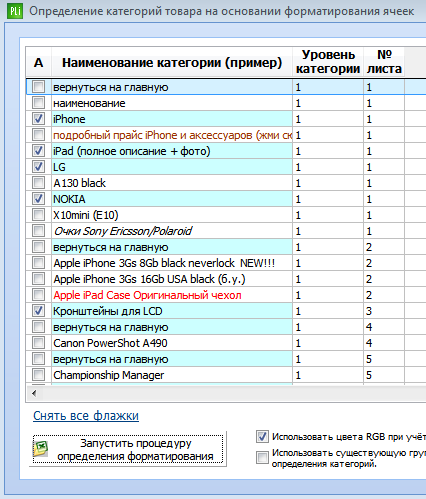Click sheet number 4 in Canon PowerShot row
The width and height of the screenshot is (426, 499).
[369, 343]
